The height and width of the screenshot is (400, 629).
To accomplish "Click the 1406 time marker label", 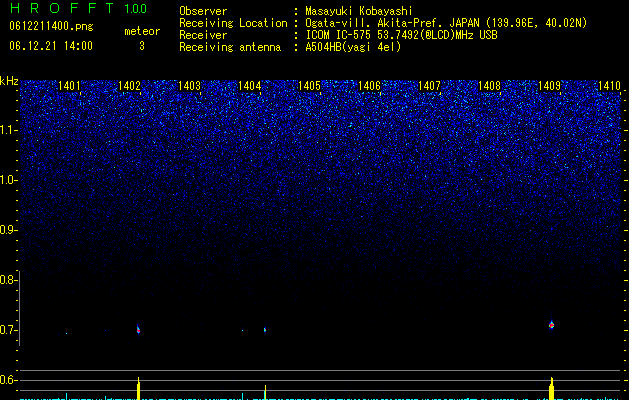I will pyautogui.click(x=369, y=85).
